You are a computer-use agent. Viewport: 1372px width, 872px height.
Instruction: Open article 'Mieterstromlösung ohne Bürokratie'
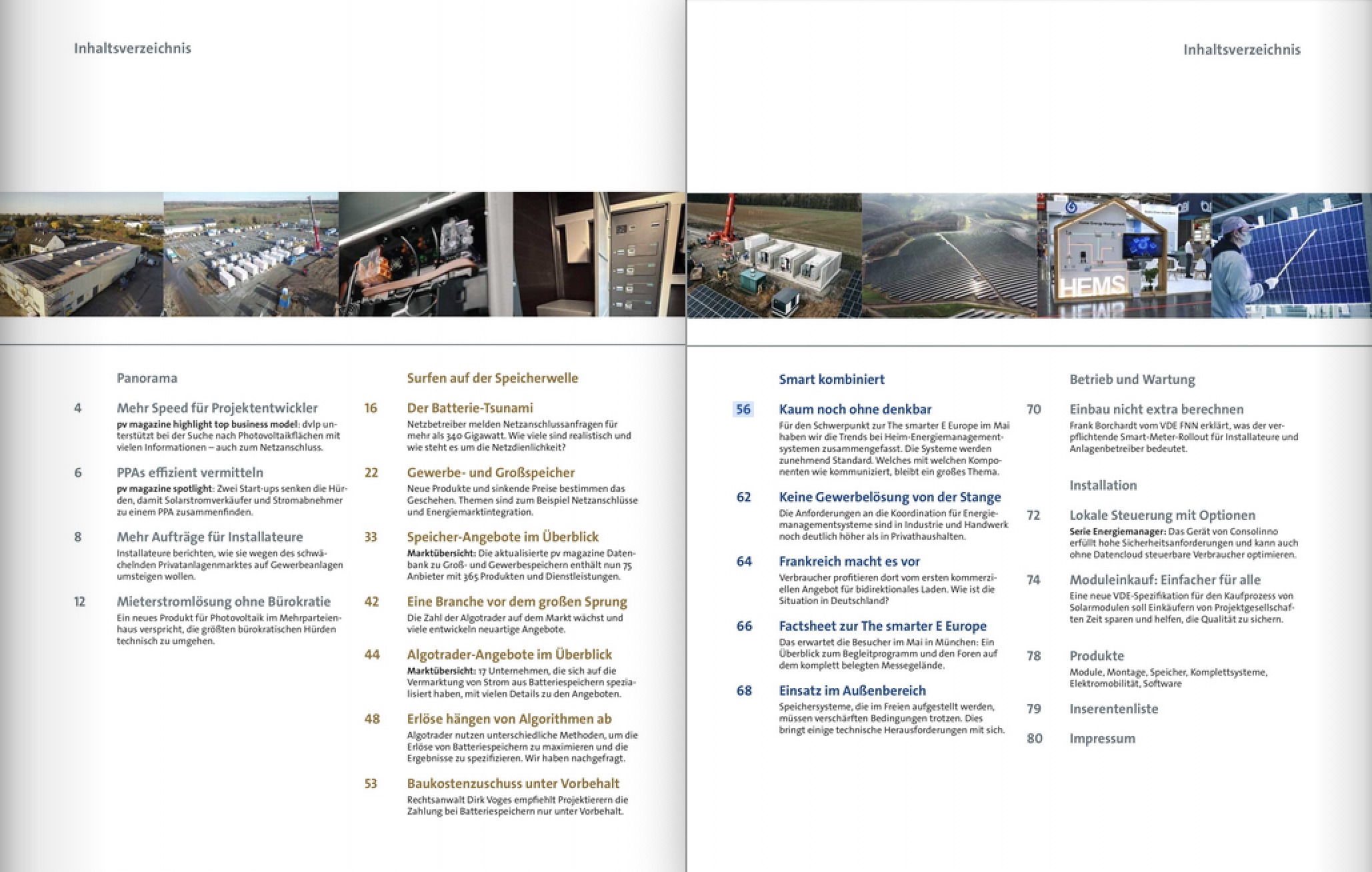point(223,602)
